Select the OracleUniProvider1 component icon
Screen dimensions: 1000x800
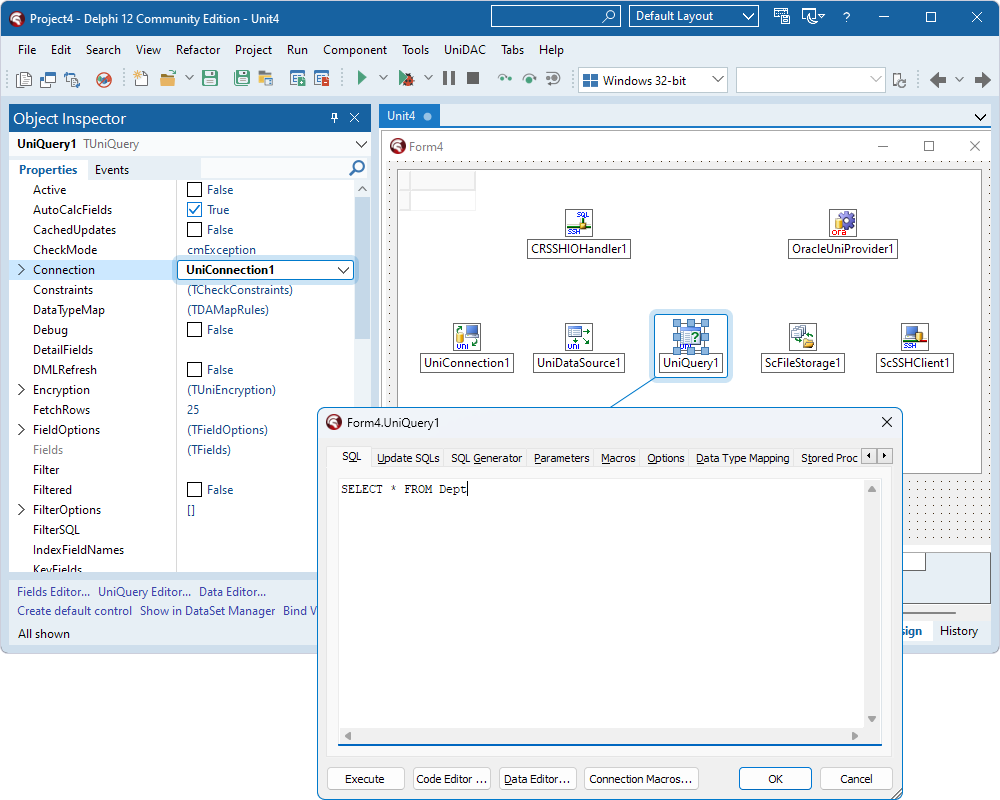tap(842, 222)
